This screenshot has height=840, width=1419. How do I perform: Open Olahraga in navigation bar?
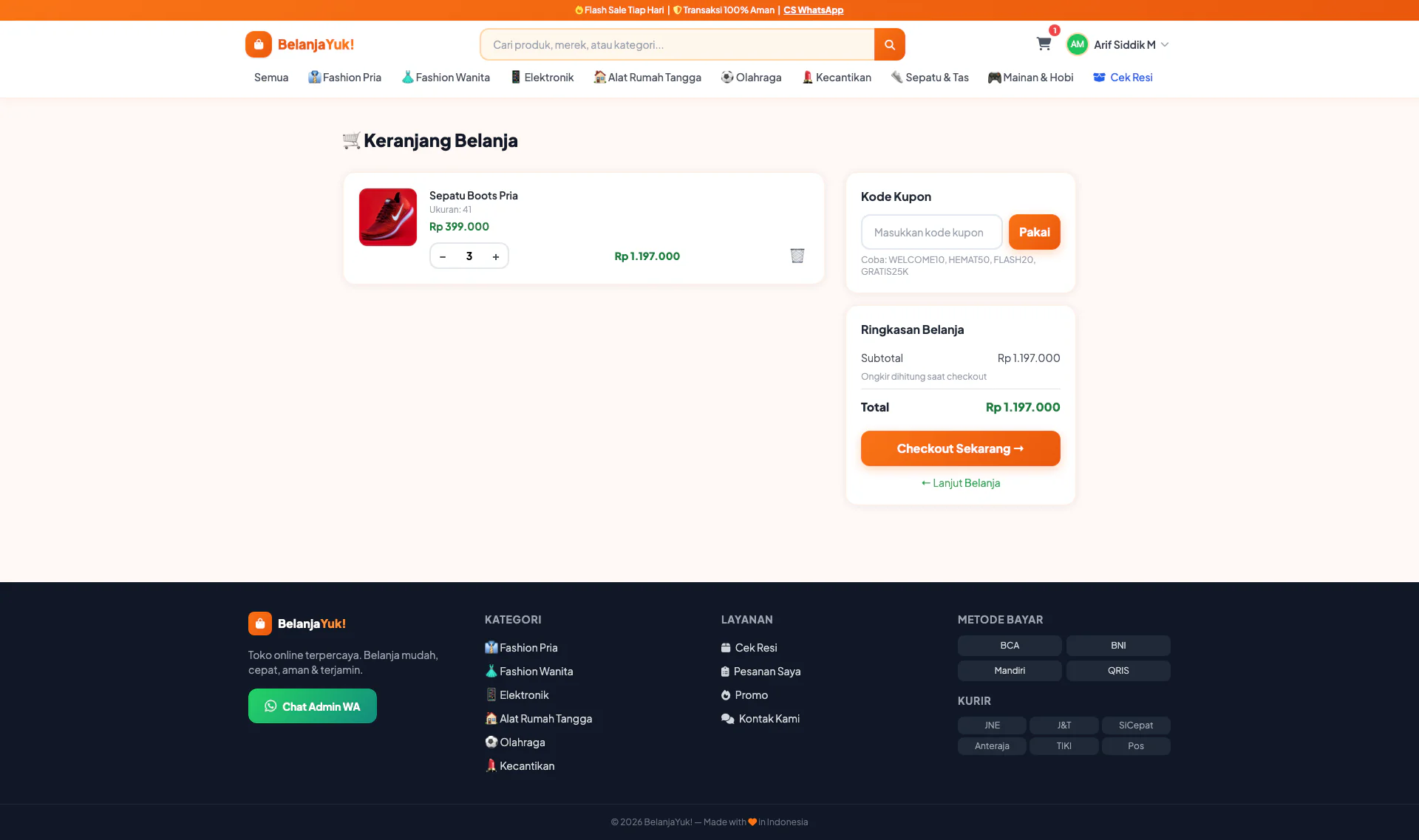coord(752,78)
